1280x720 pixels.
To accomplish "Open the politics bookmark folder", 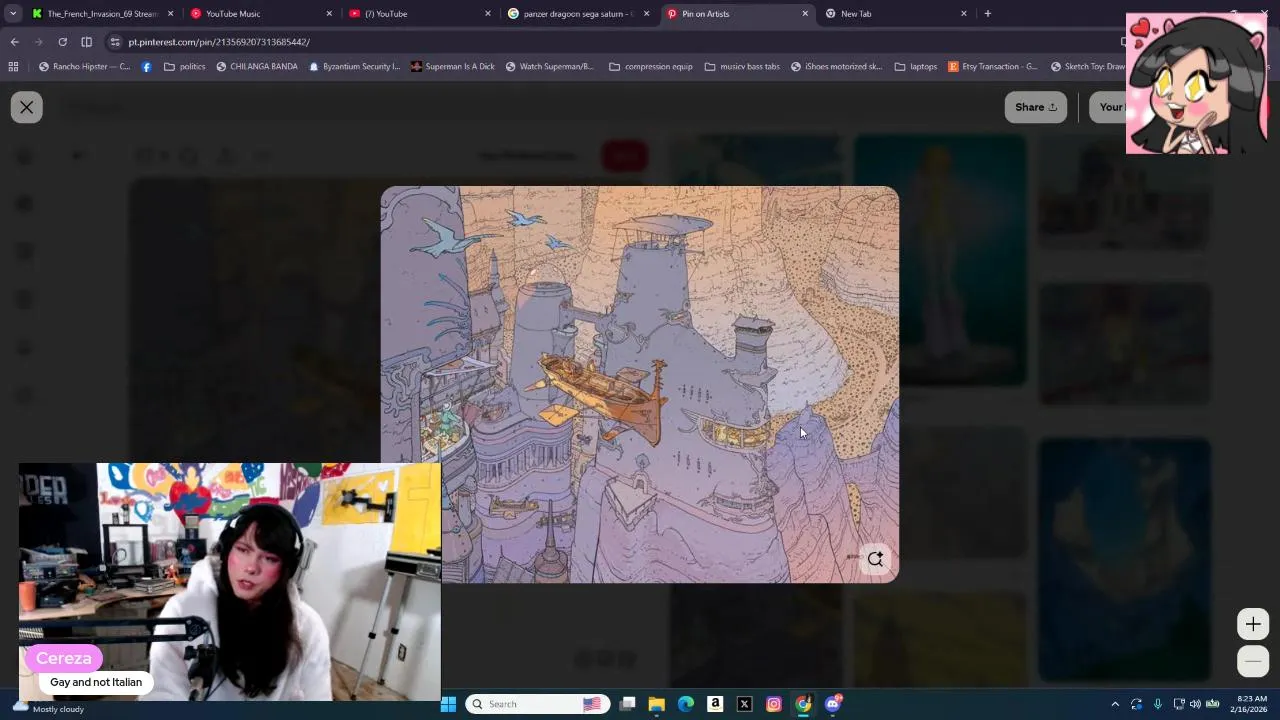I will pyautogui.click(x=185, y=67).
